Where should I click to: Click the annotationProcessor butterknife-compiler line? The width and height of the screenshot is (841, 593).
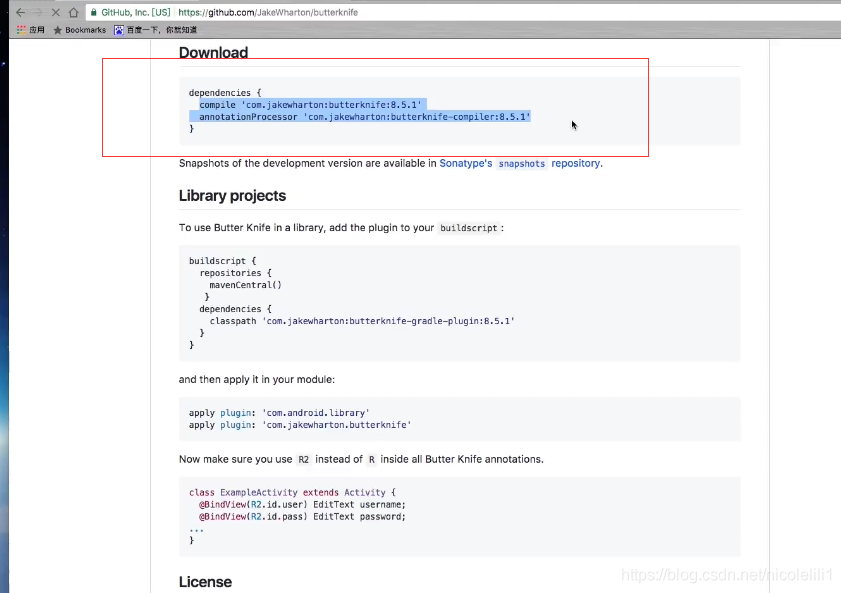click(365, 116)
